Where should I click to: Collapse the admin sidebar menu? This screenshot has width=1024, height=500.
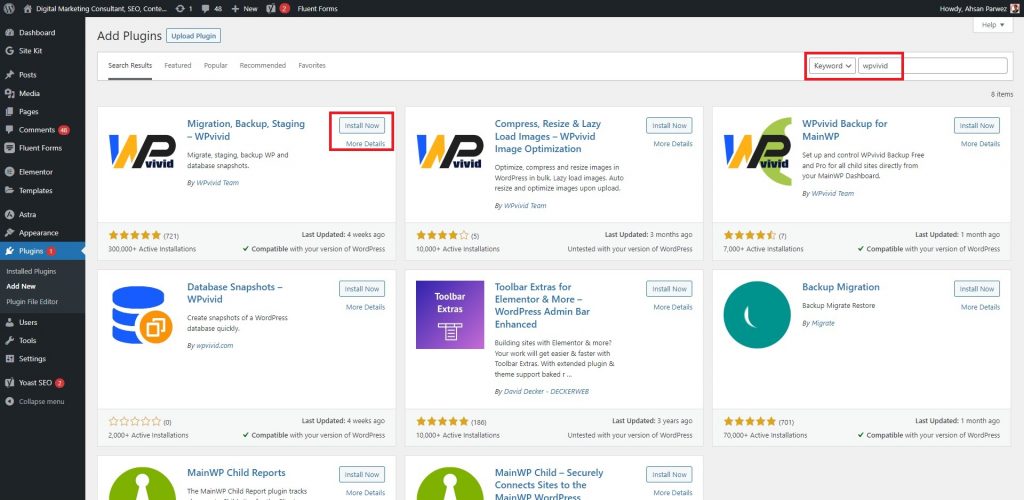tap(41, 401)
